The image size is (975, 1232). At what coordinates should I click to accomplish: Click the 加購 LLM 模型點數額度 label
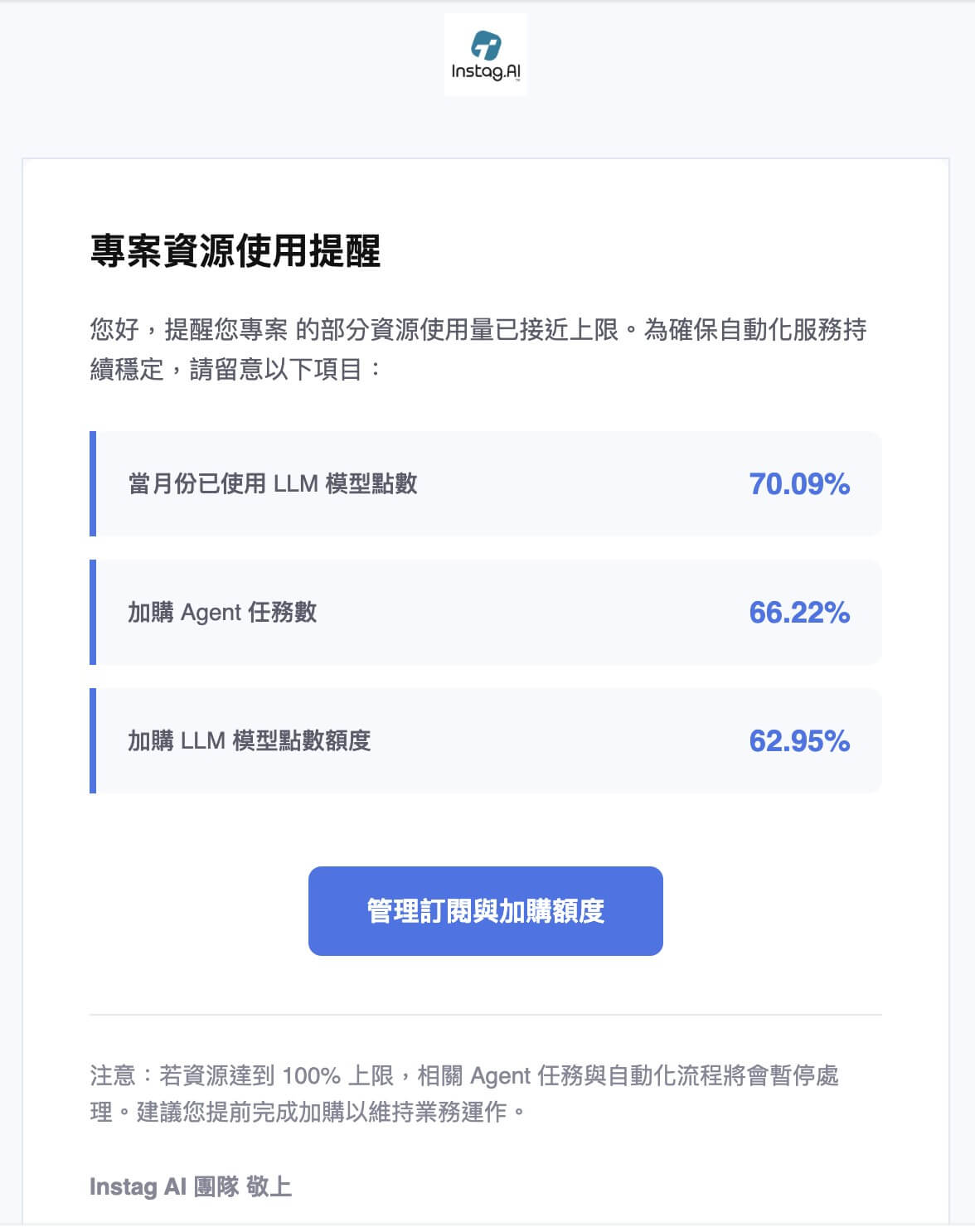pos(249,740)
